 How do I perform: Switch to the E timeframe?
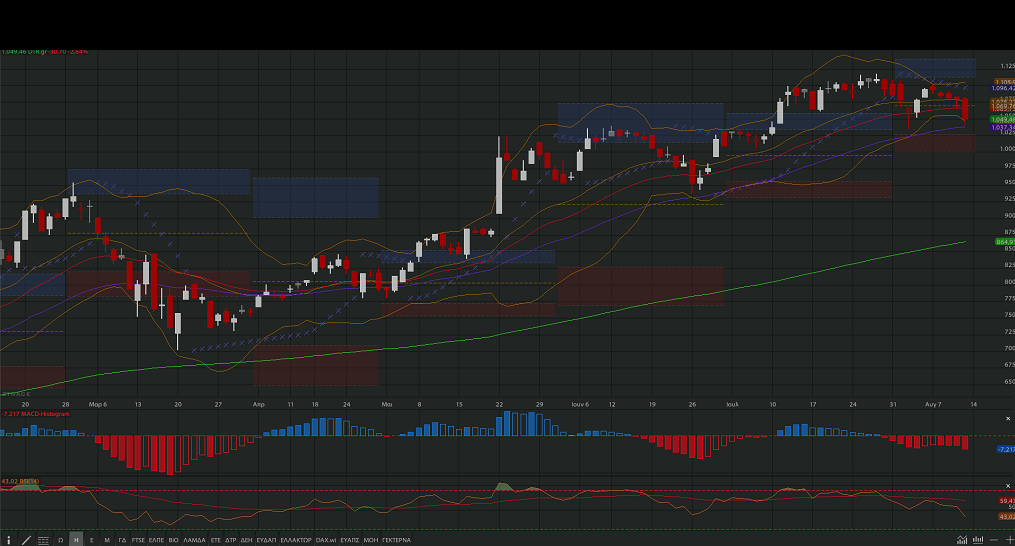coord(91,540)
